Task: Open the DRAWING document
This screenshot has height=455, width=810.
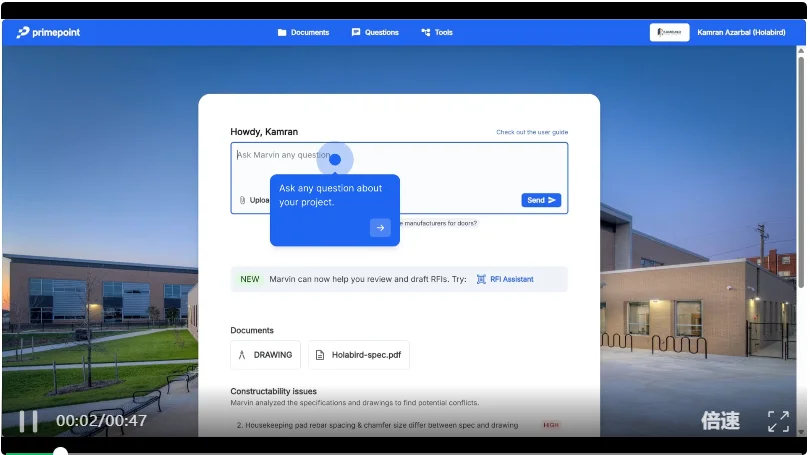Action: coord(265,355)
